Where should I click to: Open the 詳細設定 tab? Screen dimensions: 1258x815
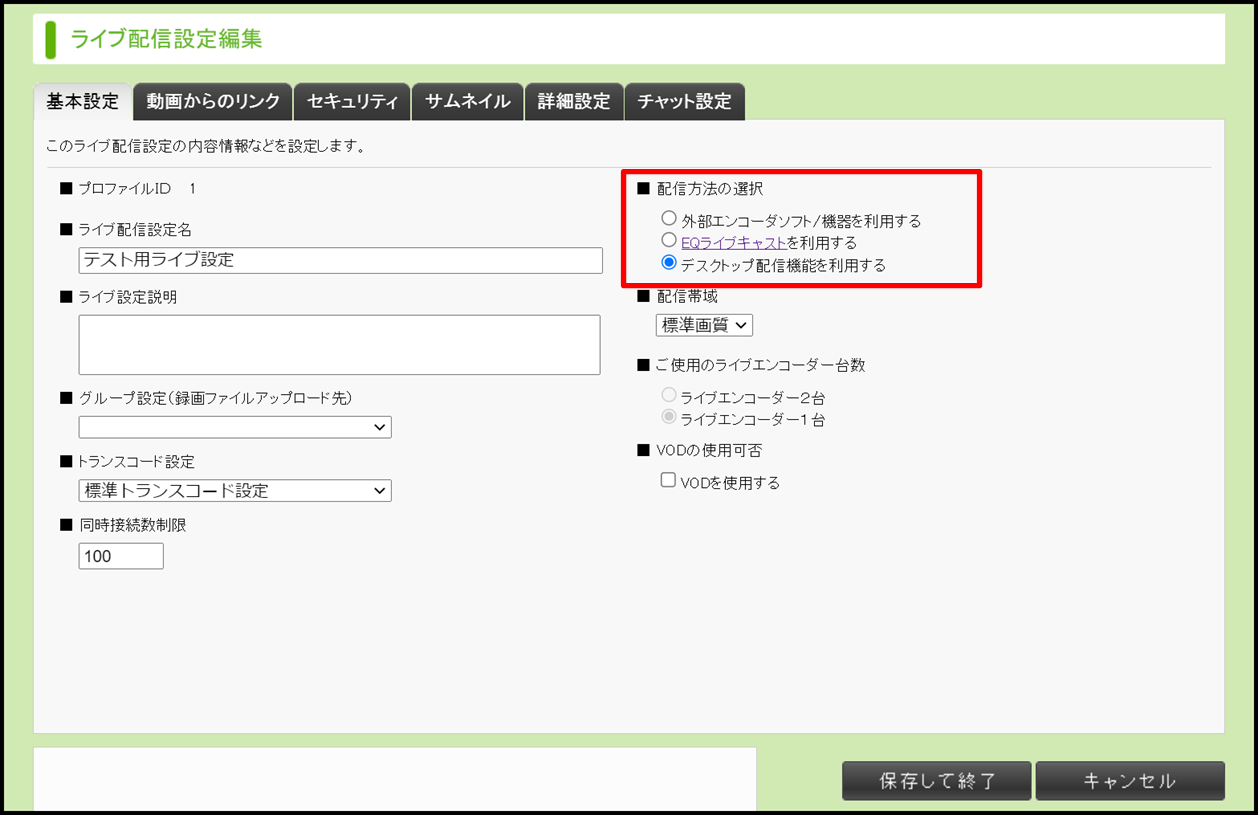coord(573,102)
